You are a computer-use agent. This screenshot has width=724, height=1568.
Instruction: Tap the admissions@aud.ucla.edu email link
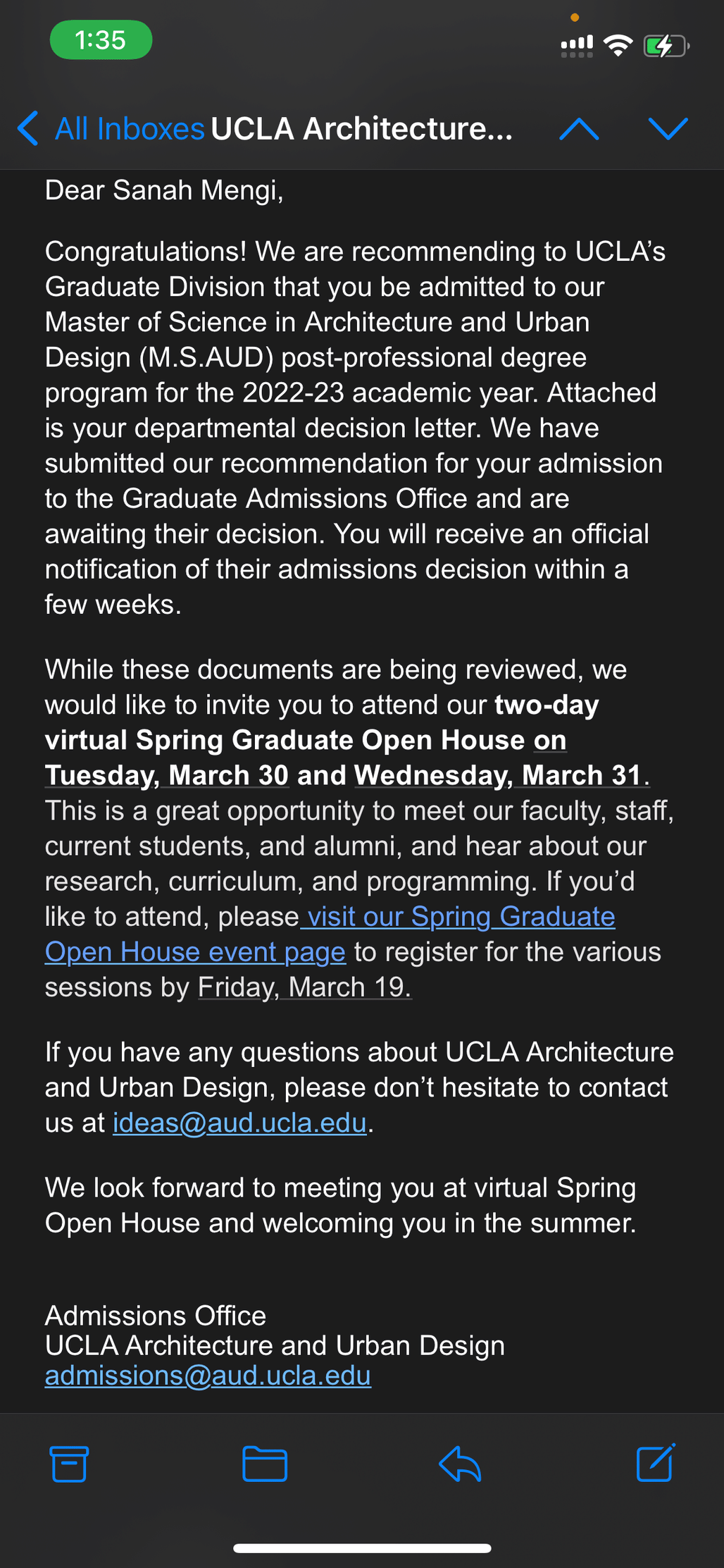click(208, 1376)
